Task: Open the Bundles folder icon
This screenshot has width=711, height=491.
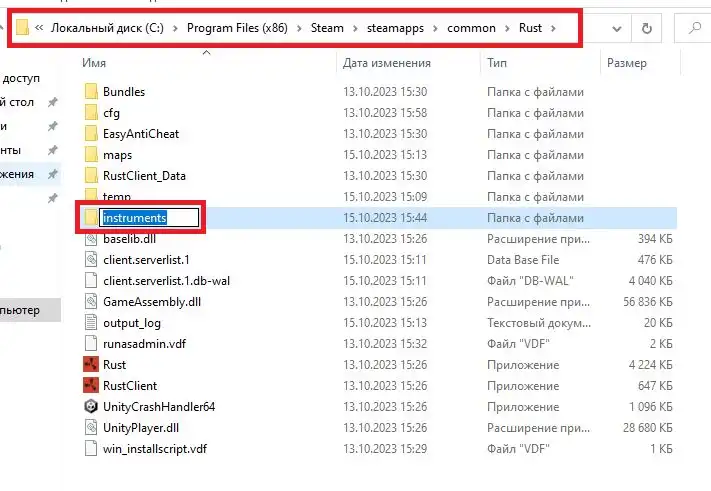Action: click(x=91, y=92)
